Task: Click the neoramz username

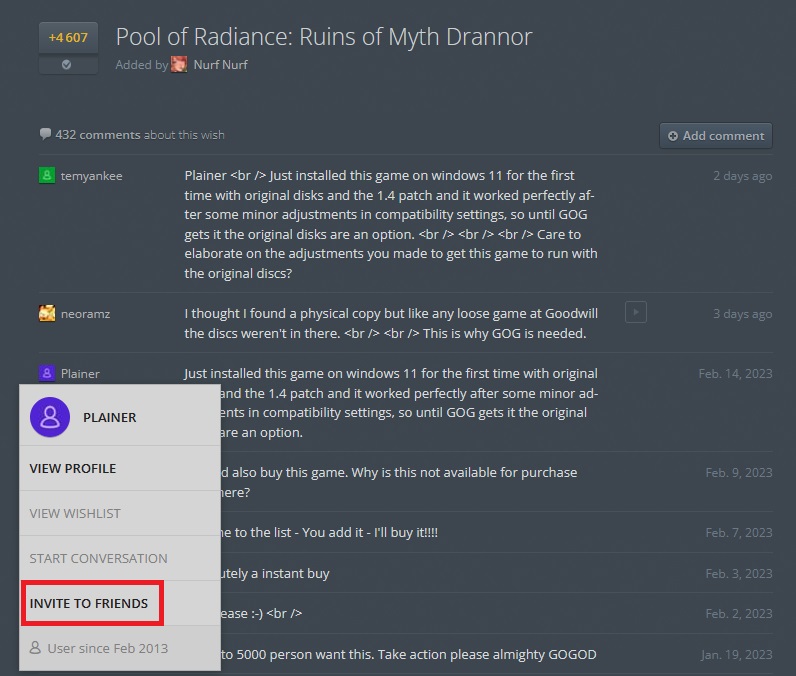Action: (x=85, y=314)
